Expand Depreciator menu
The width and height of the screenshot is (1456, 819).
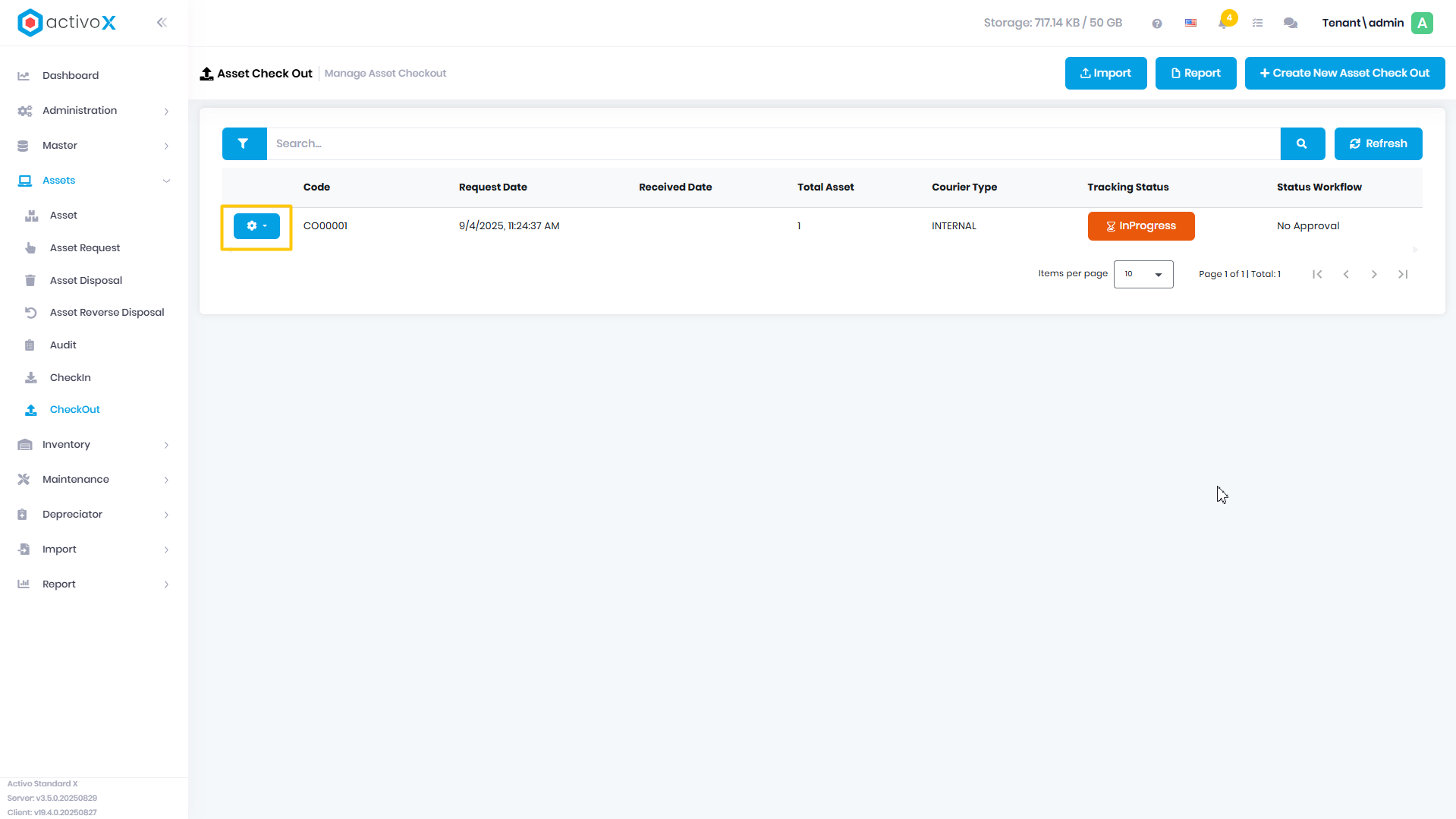point(94,515)
